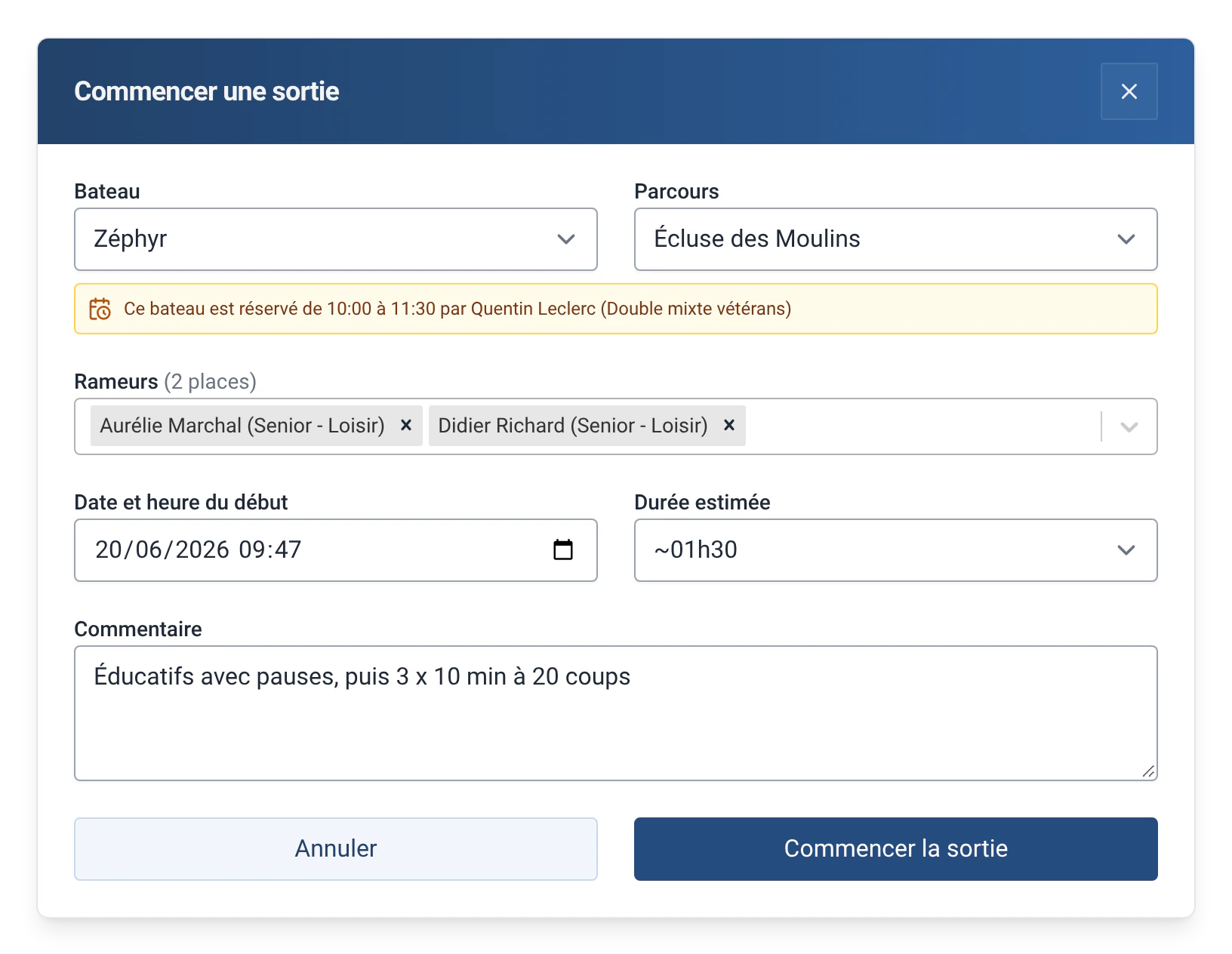Viewport: 1232px width, 954px height.
Task: Remove Didier Richard from rameurs
Action: pyautogui.click(x=729, y=426)
